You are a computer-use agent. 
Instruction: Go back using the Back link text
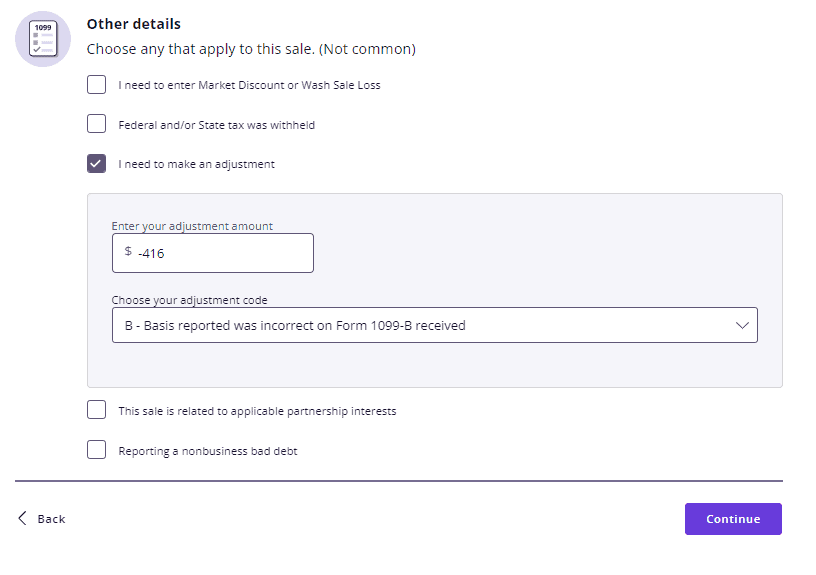pos(51,519)
